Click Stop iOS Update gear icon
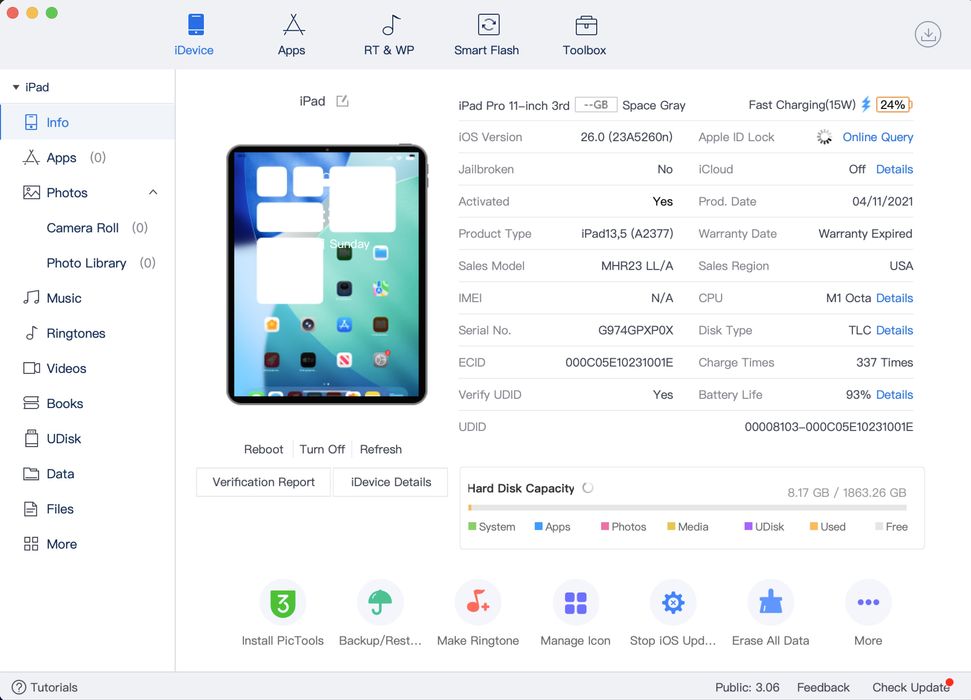The width and height of the screenshot is (971, 700). point(673,602)
